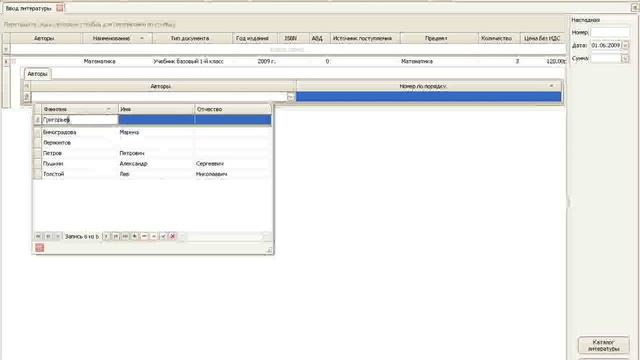Delete record with minus navigator button

(x=144, y=236)
